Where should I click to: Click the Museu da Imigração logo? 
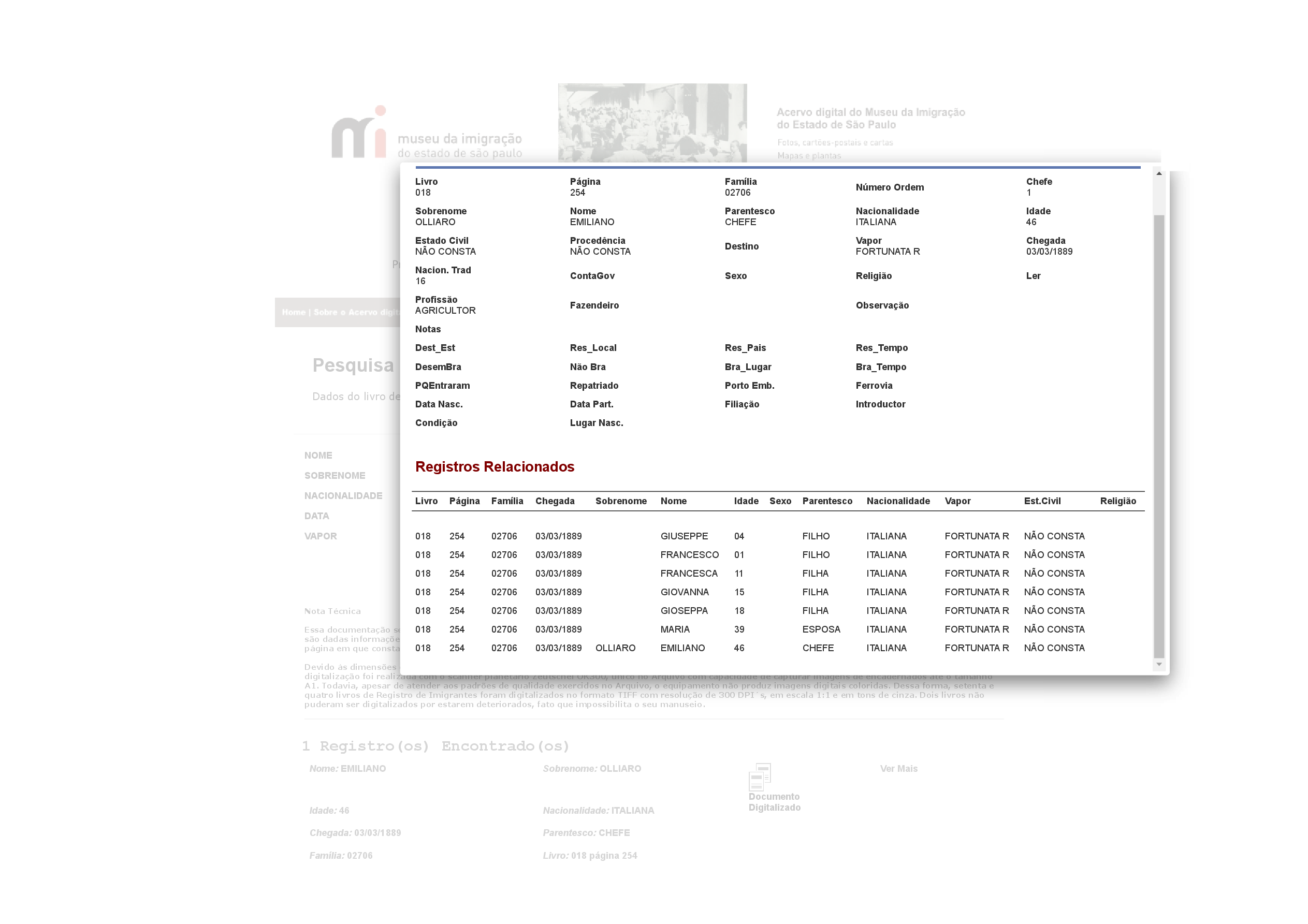point(427,132)
